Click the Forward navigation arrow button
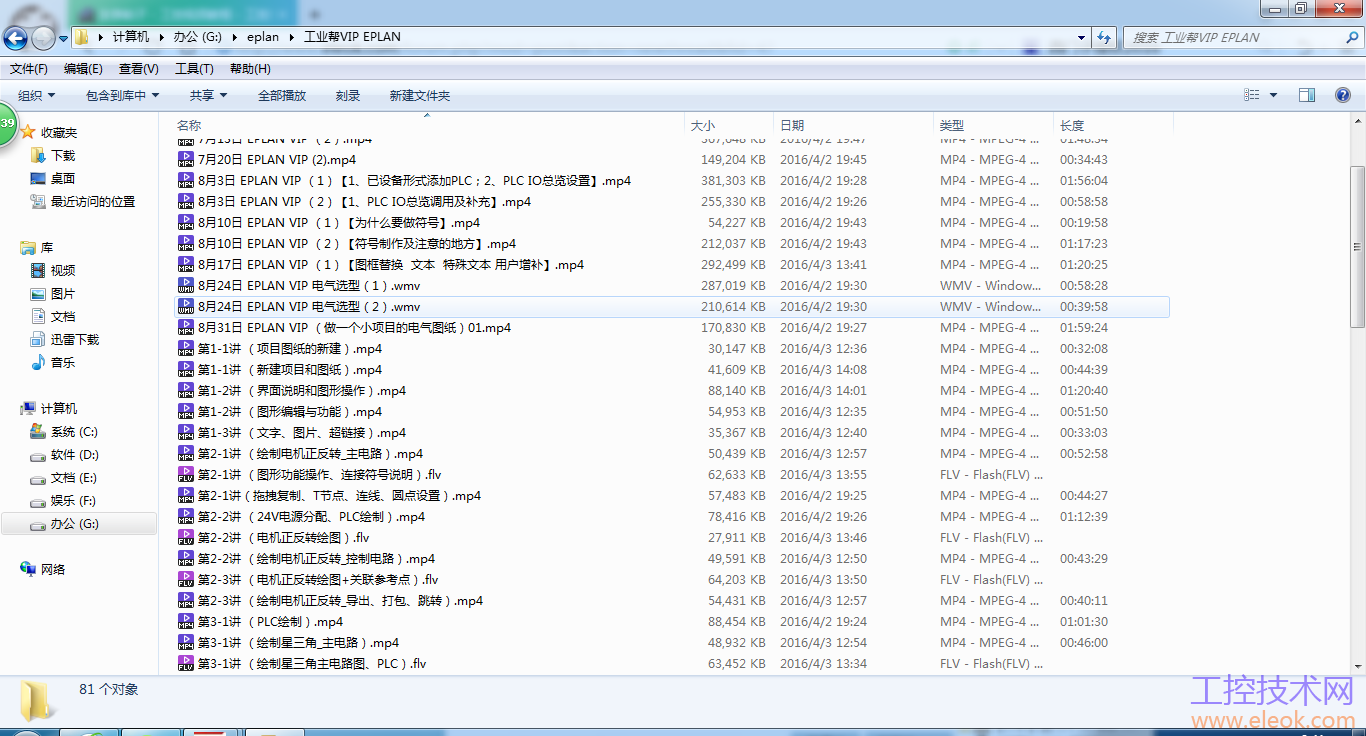This screenshot has height=736, width=1366. click(x=43, y=38)
